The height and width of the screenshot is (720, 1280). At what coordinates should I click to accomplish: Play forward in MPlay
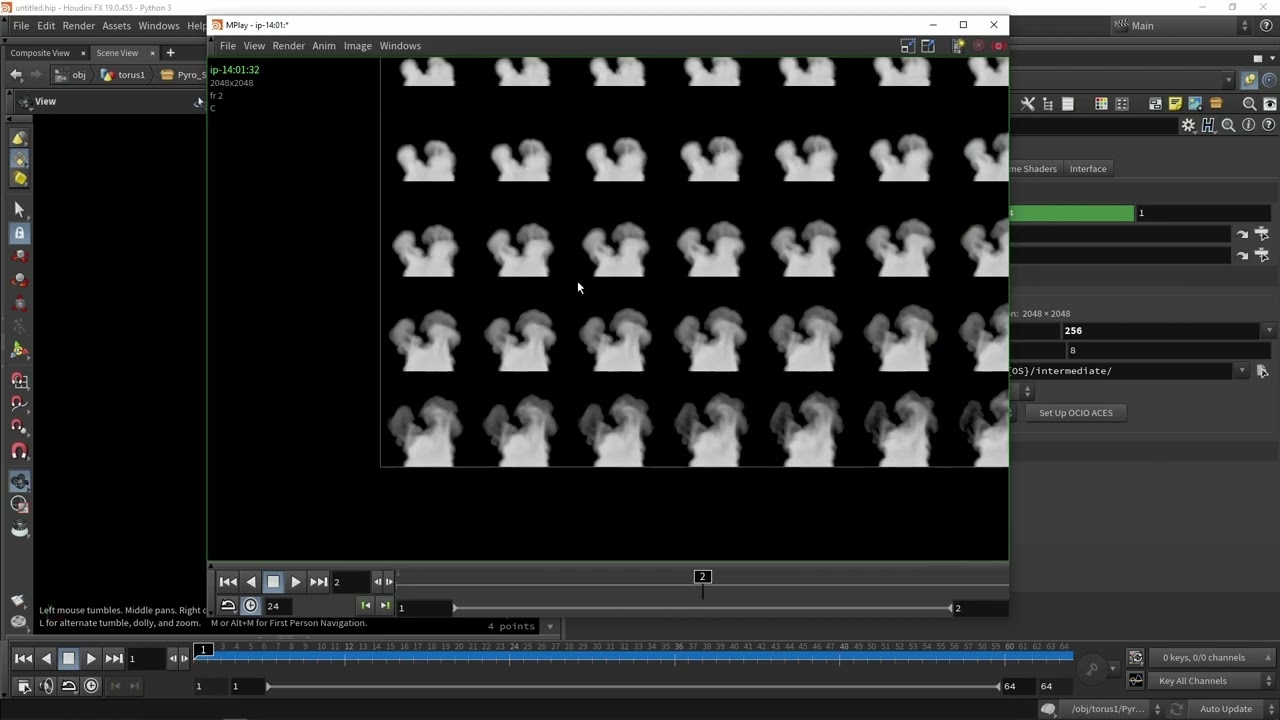click(x=296, y=582)
